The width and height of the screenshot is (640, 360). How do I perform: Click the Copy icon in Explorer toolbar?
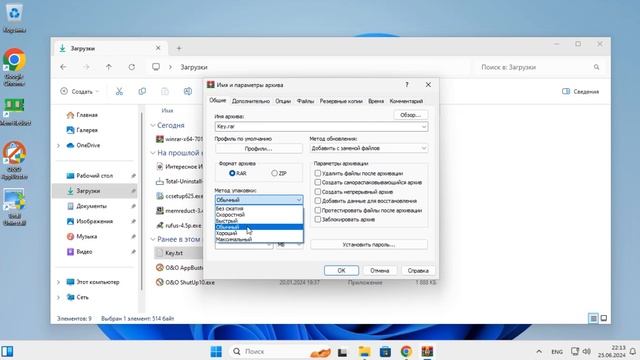pyautogui.click(x=142, y=91)
